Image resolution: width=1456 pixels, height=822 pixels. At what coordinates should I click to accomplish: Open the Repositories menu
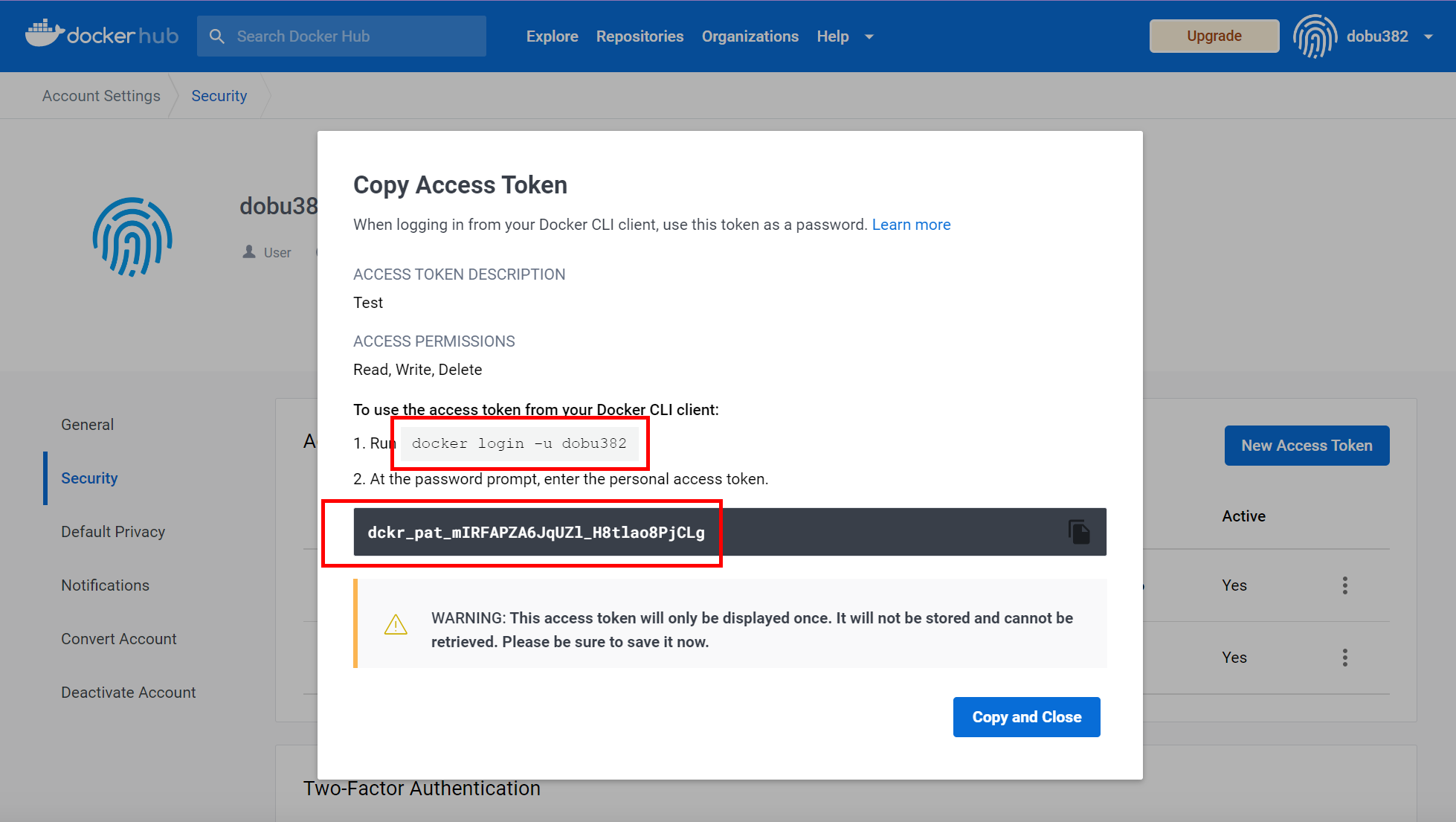coord(640,36)
